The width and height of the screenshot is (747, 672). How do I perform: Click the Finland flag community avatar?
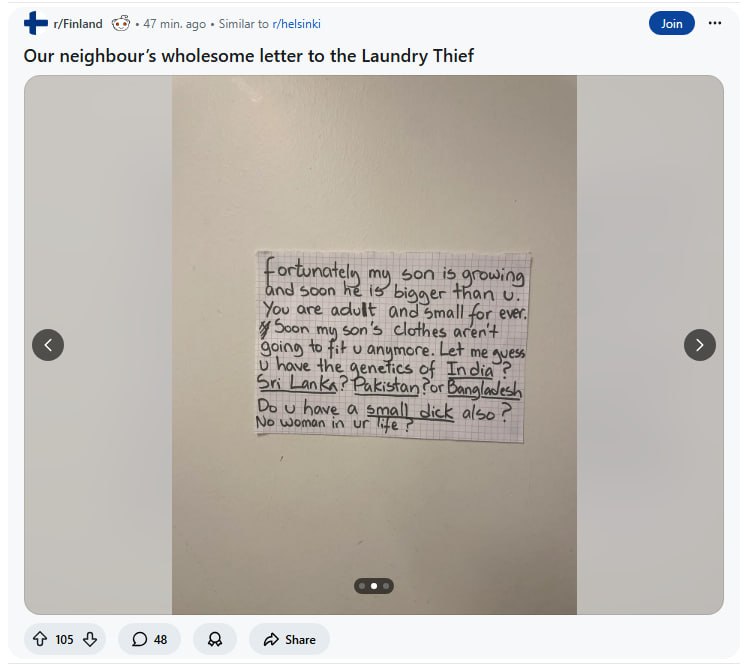click(36, 23)
